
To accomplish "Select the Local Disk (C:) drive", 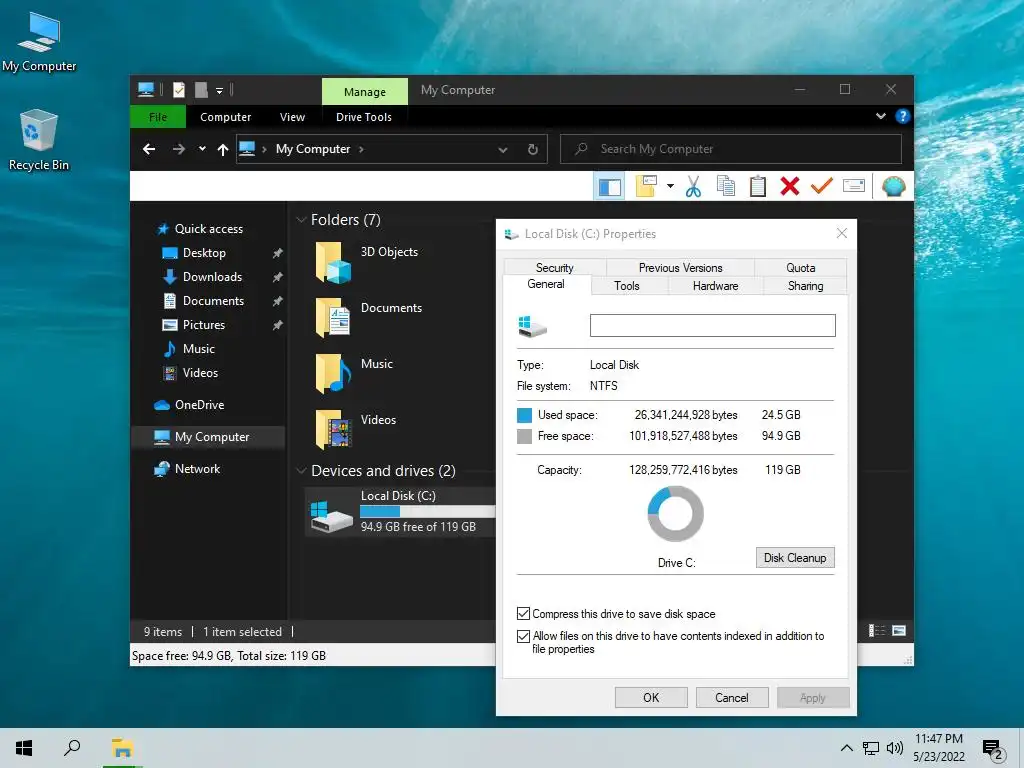I will tap(400, 511).
